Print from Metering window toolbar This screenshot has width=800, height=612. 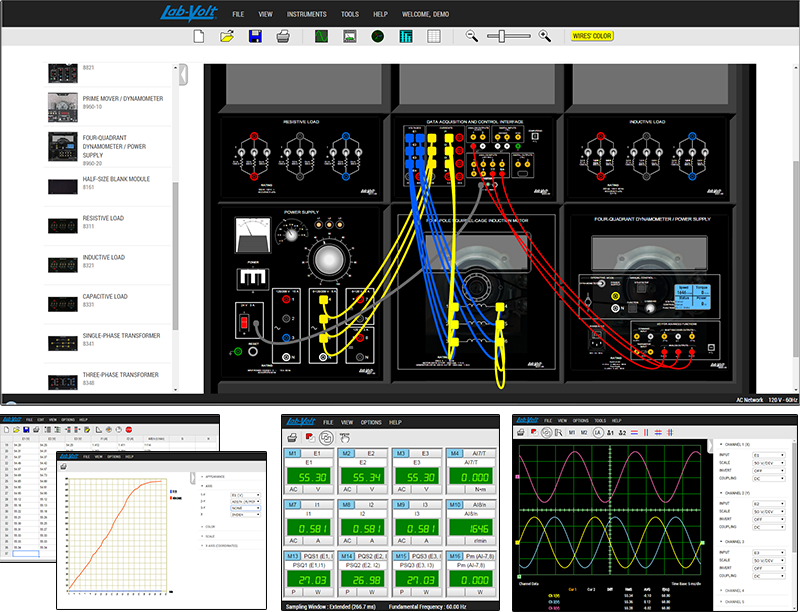[292, 438]
